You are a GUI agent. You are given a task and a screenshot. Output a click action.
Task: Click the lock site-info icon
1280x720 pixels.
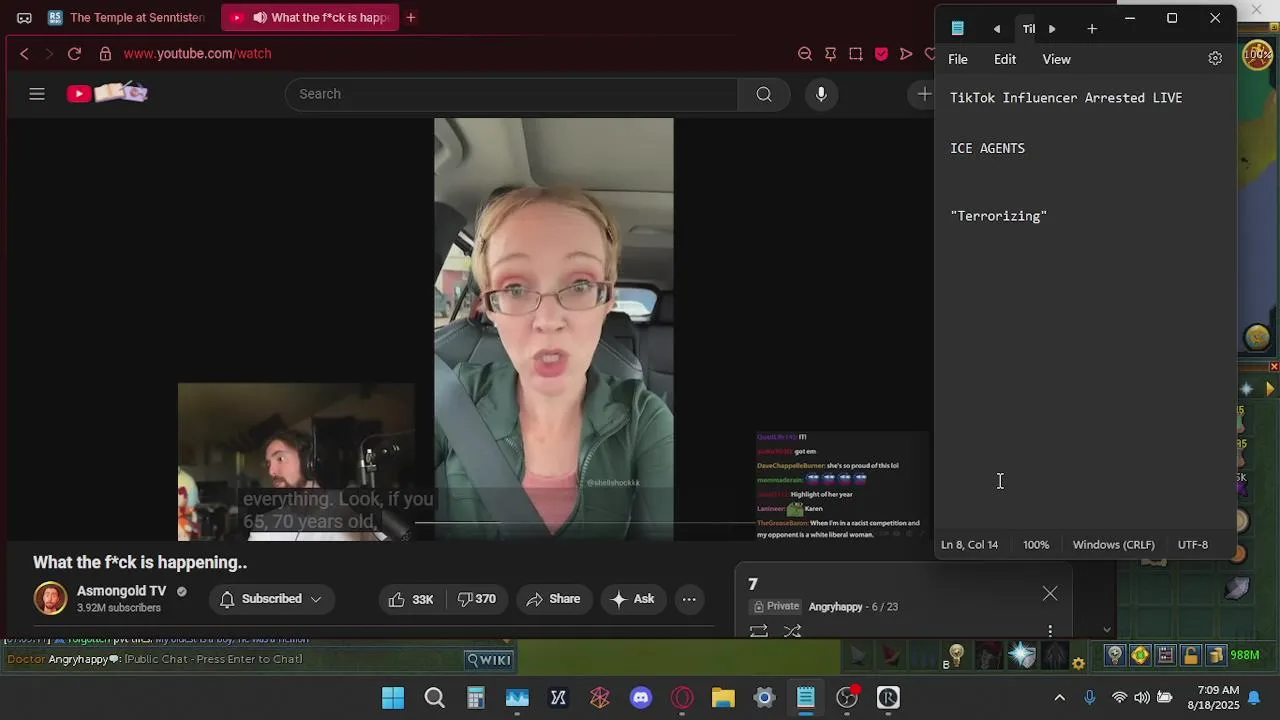pyautogui.click(x=105, y=54)
